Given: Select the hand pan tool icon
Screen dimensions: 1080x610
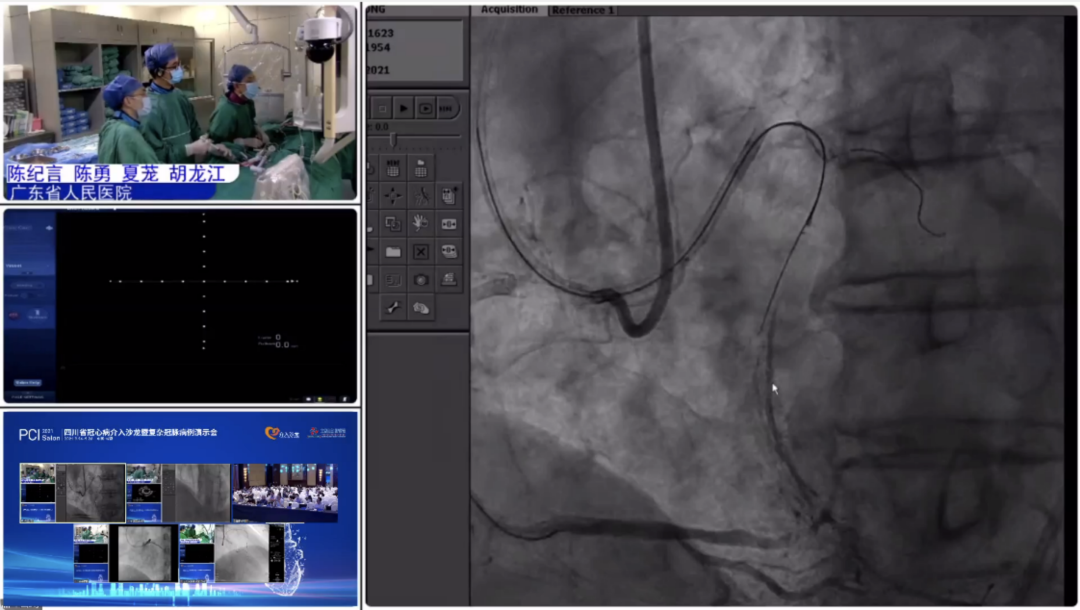Looking at the screenshot, I should click(421, 224).
